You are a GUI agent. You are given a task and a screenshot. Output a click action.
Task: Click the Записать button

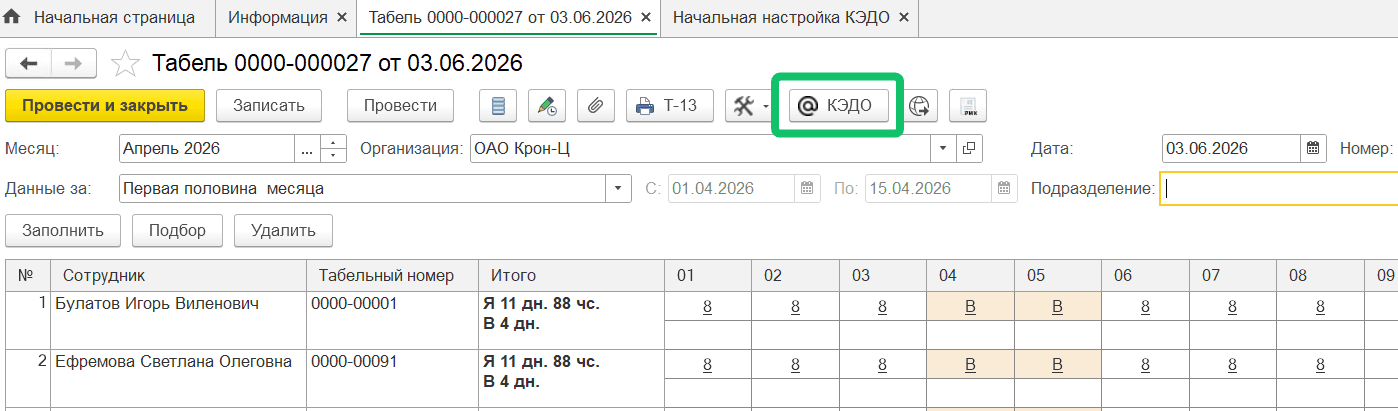[x=269, y=105]
